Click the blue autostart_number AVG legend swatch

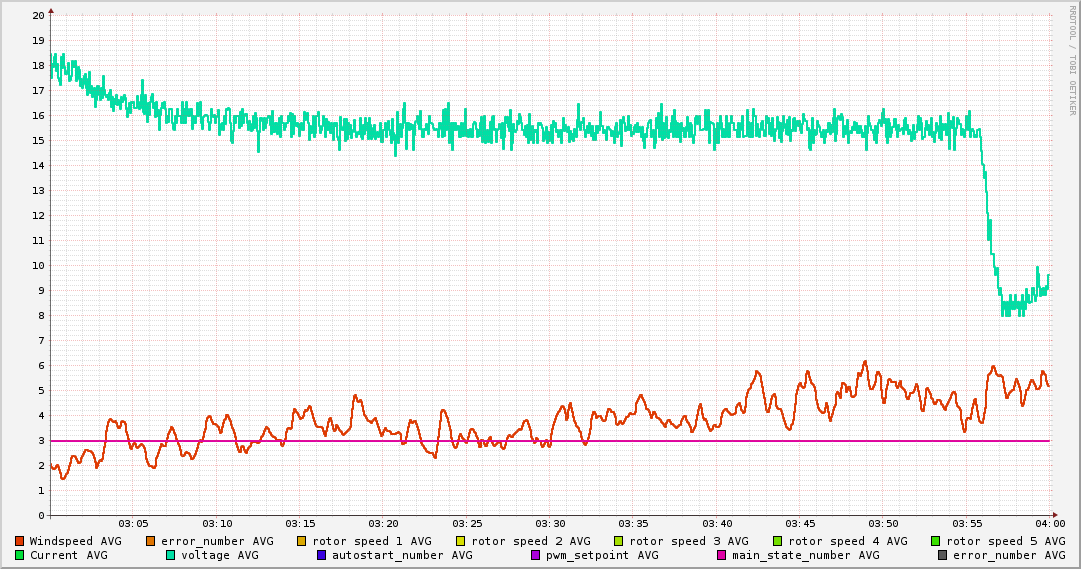[322, 555]
